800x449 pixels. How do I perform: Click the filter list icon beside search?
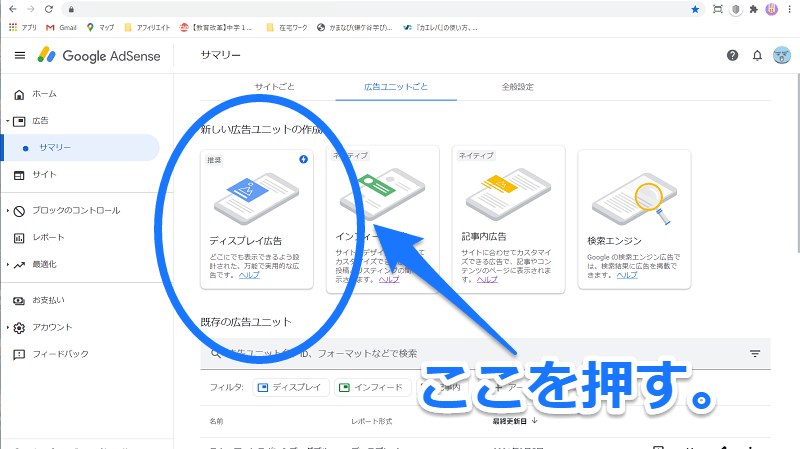(755, 354)
